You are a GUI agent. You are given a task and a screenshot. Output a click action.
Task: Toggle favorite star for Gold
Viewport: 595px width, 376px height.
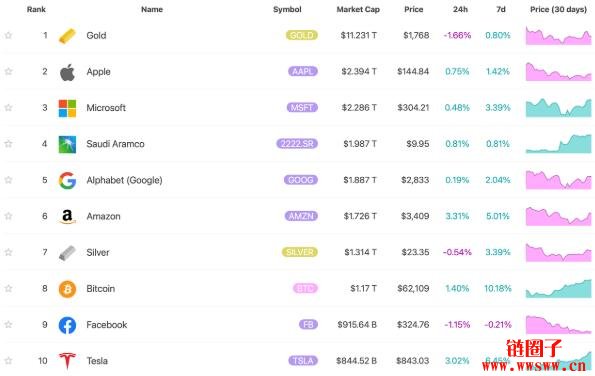8,36
